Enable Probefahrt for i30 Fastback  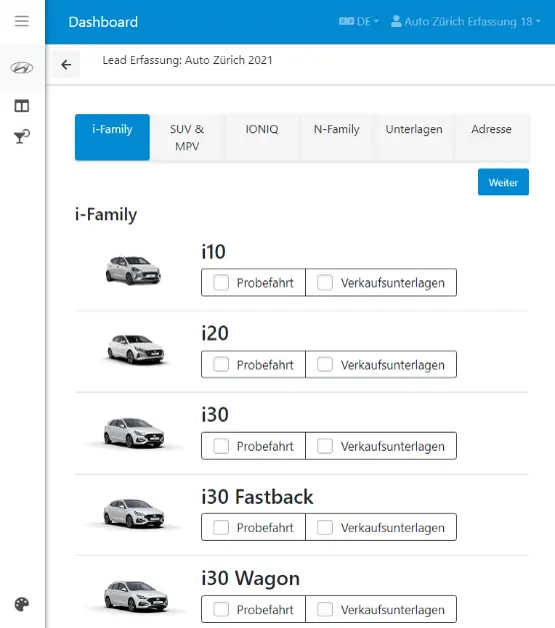[x=221, y=527]
